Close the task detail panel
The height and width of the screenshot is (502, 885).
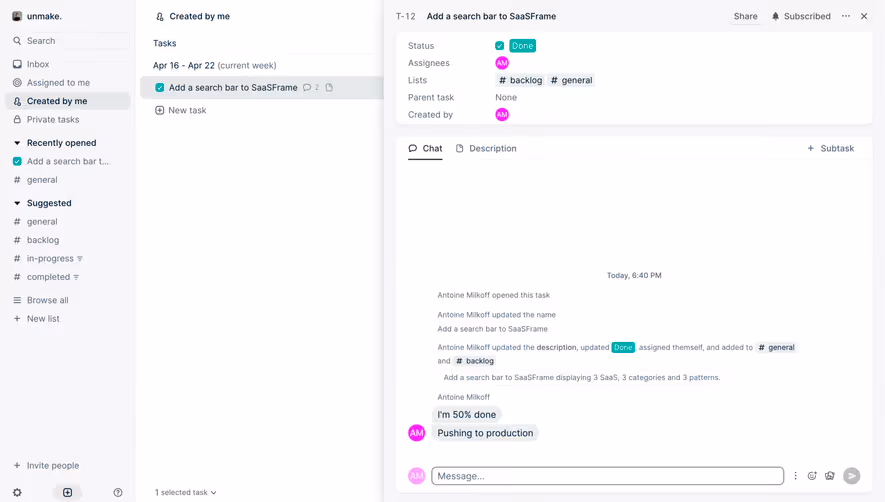click(x=864, y=16)
